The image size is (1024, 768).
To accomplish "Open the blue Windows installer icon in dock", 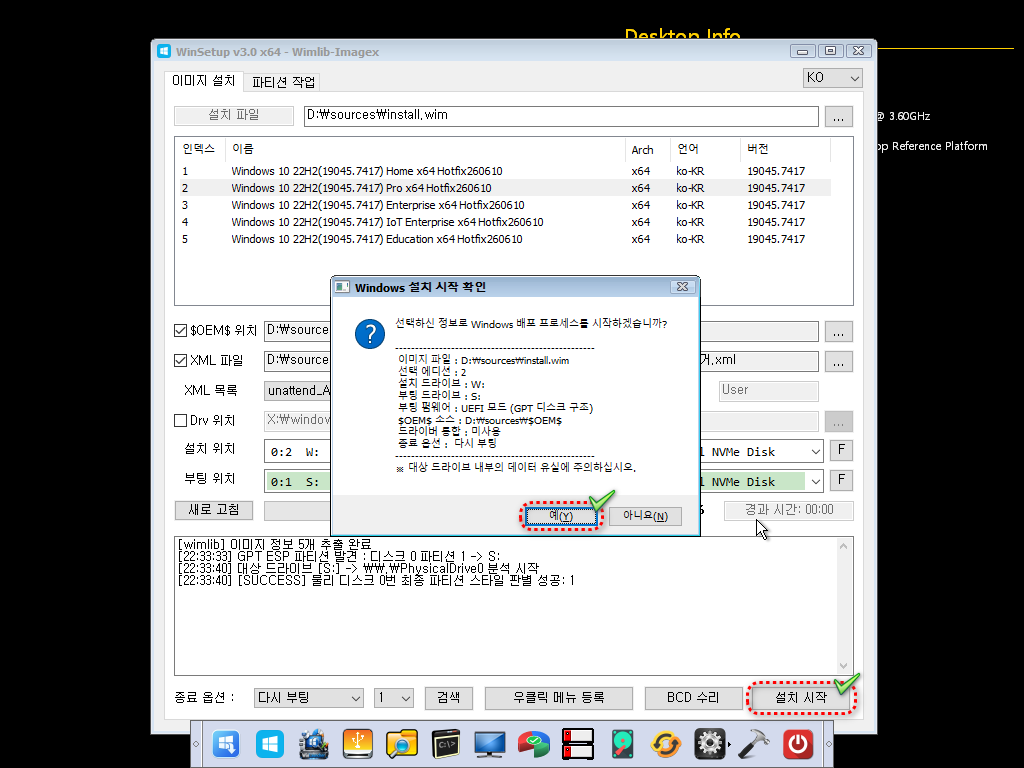I will 226,744.
